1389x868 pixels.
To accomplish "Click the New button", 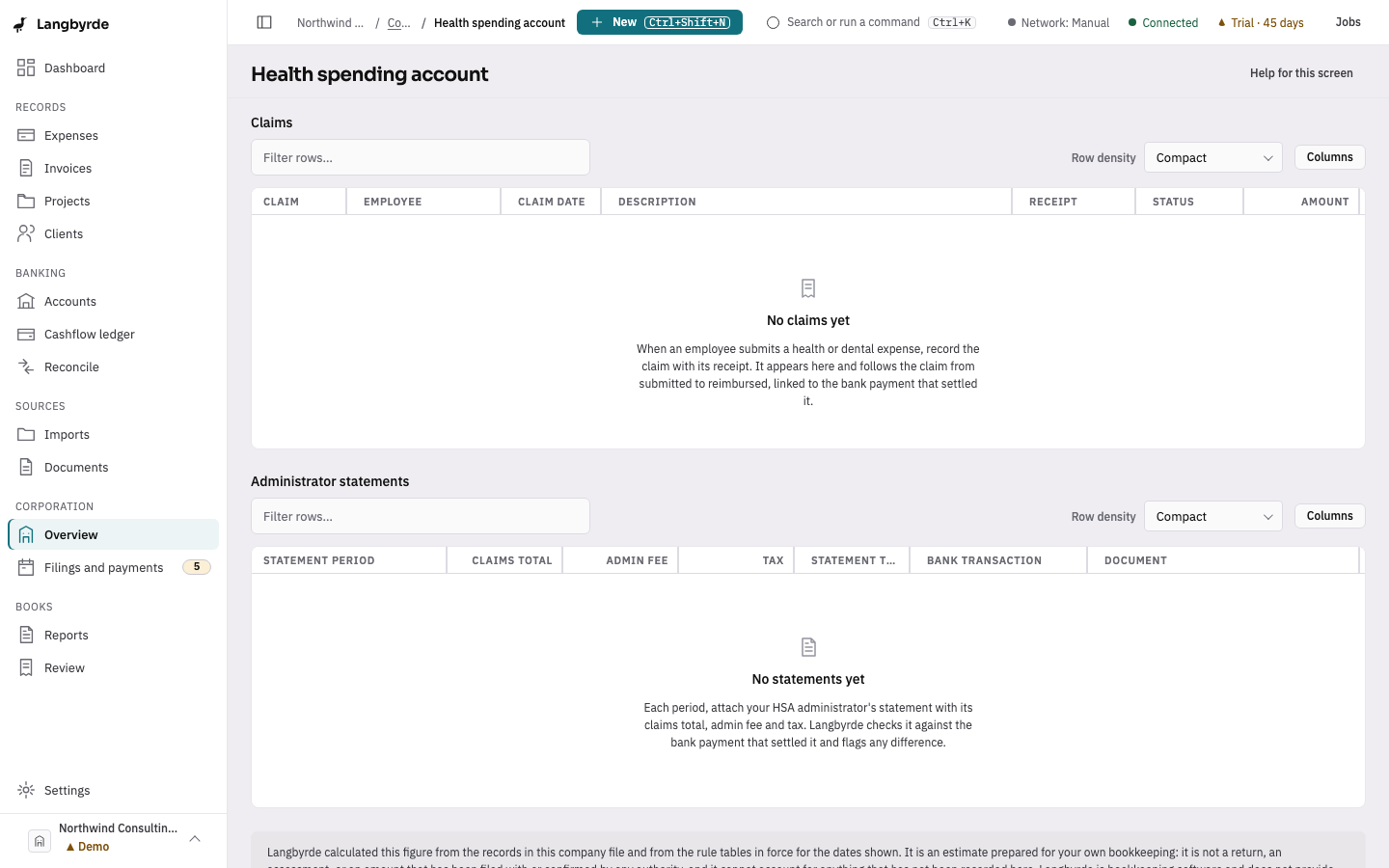I will tap(660, 22).
